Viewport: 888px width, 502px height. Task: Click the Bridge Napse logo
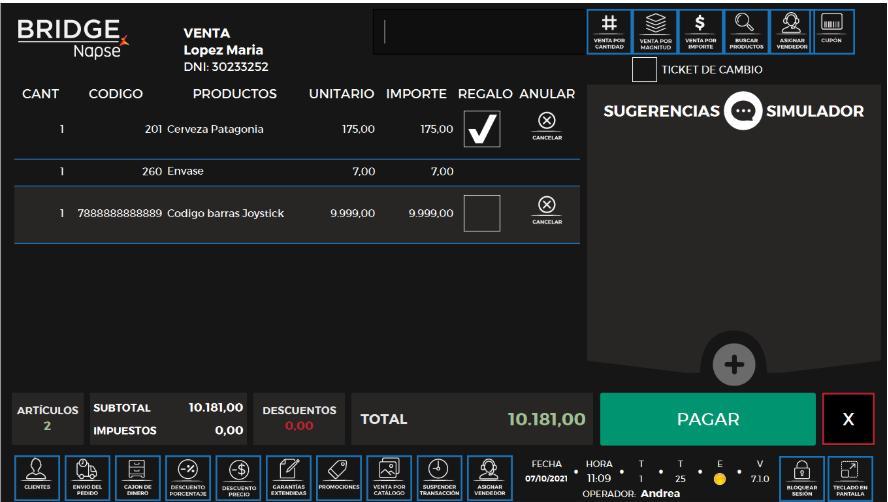click(x=72, y=39)
